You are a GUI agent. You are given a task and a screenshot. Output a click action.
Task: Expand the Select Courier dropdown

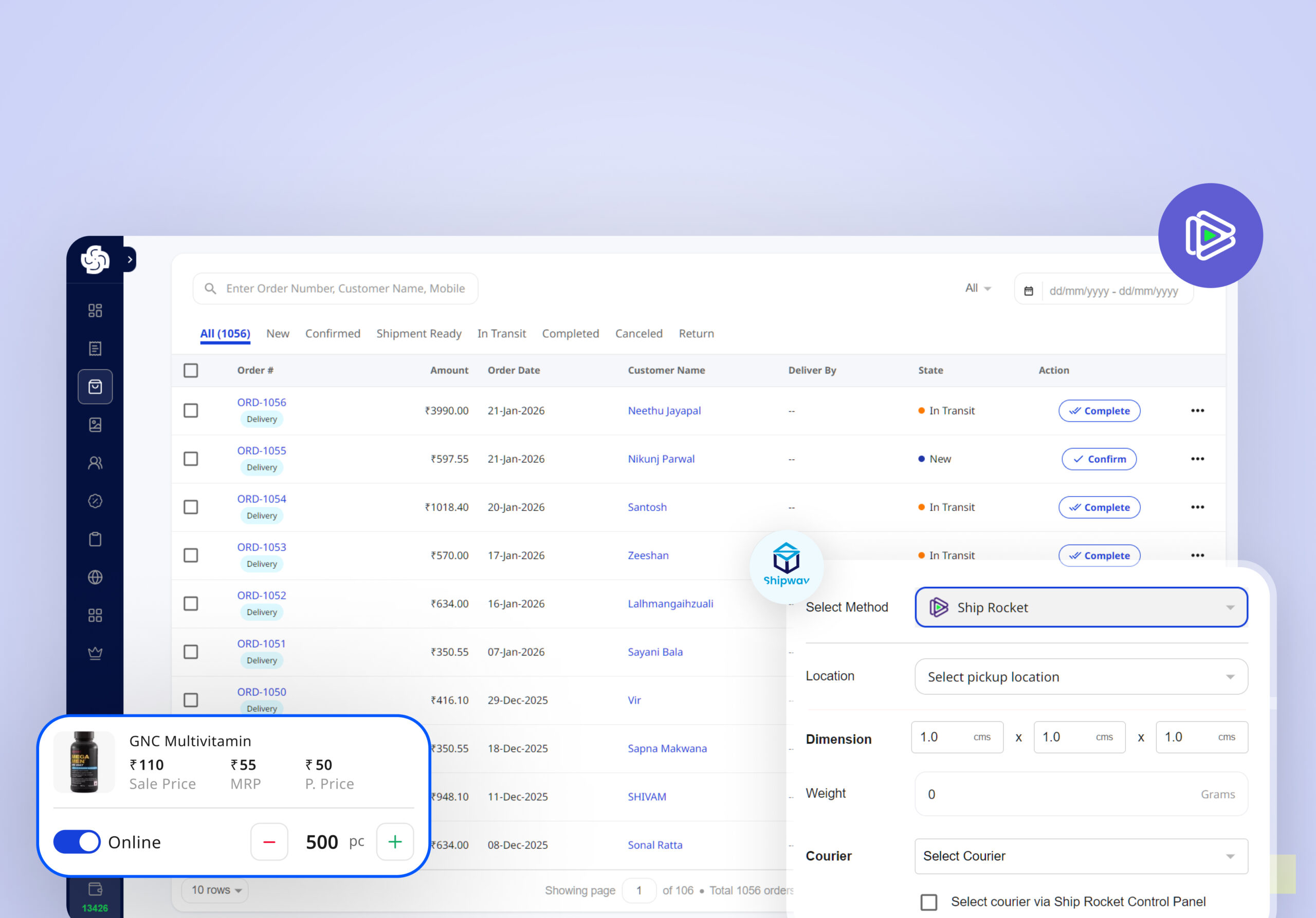(x=1081, y=856)
